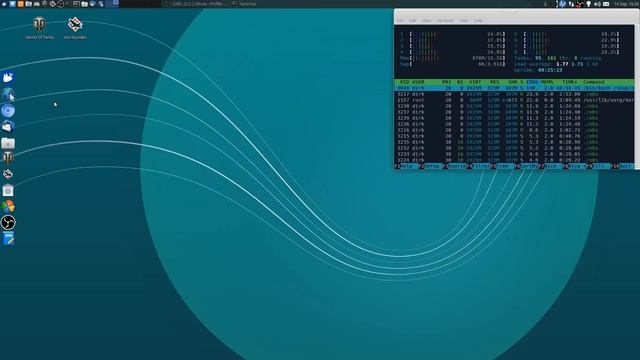Click the orange launcher in top panel
The width and height of the screenshot is (640, 360).
pos(20,4)
